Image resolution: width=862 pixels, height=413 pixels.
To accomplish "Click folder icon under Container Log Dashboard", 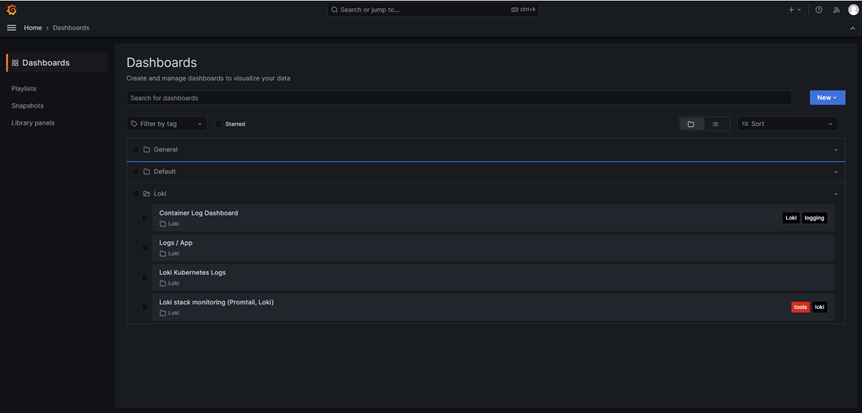I will pyautogui.click(x=163, y=224).
